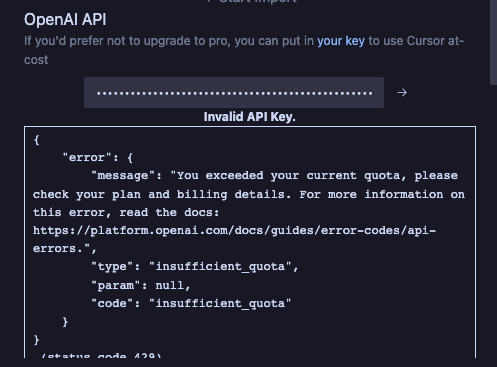Viewport: 497px width, 367px height.
Task: Click the status code 429 text at the bottom
Action: (100, 355)
